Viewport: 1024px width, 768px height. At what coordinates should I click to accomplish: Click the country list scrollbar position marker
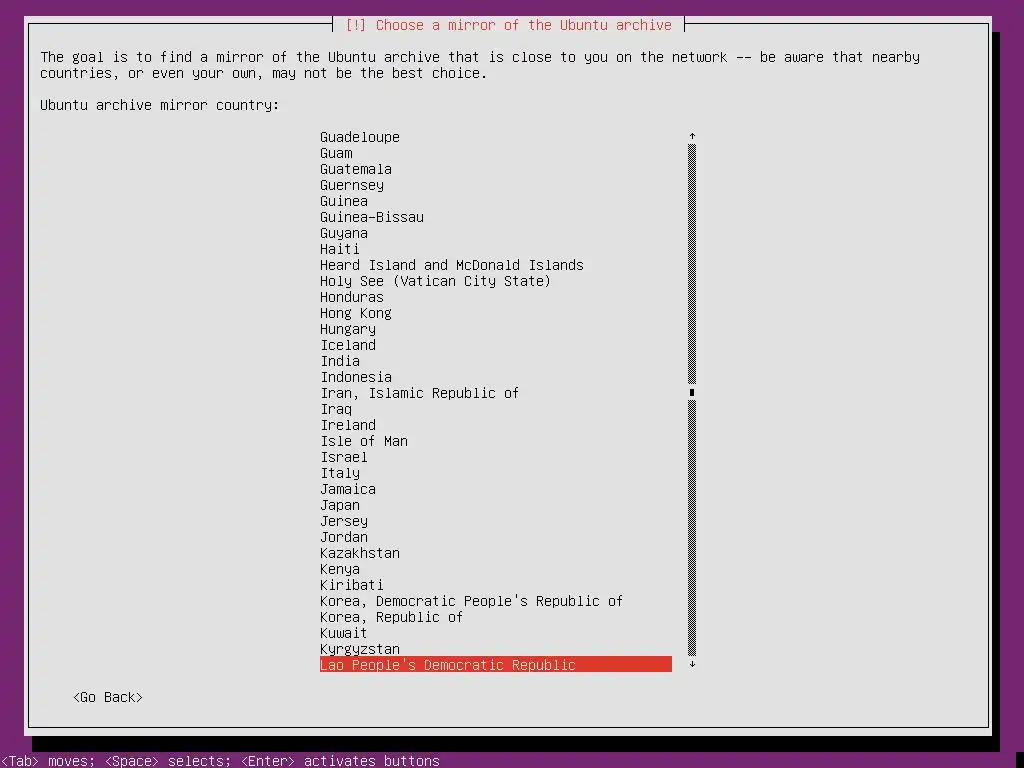point(692,392)
